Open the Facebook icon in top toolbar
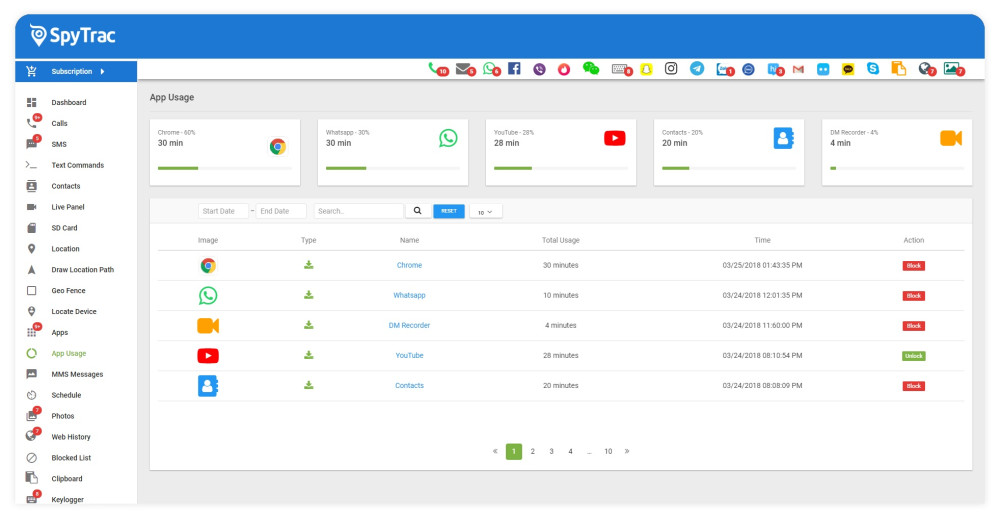The height and width of the screenshot is (518, 1000). click(514, 69)
